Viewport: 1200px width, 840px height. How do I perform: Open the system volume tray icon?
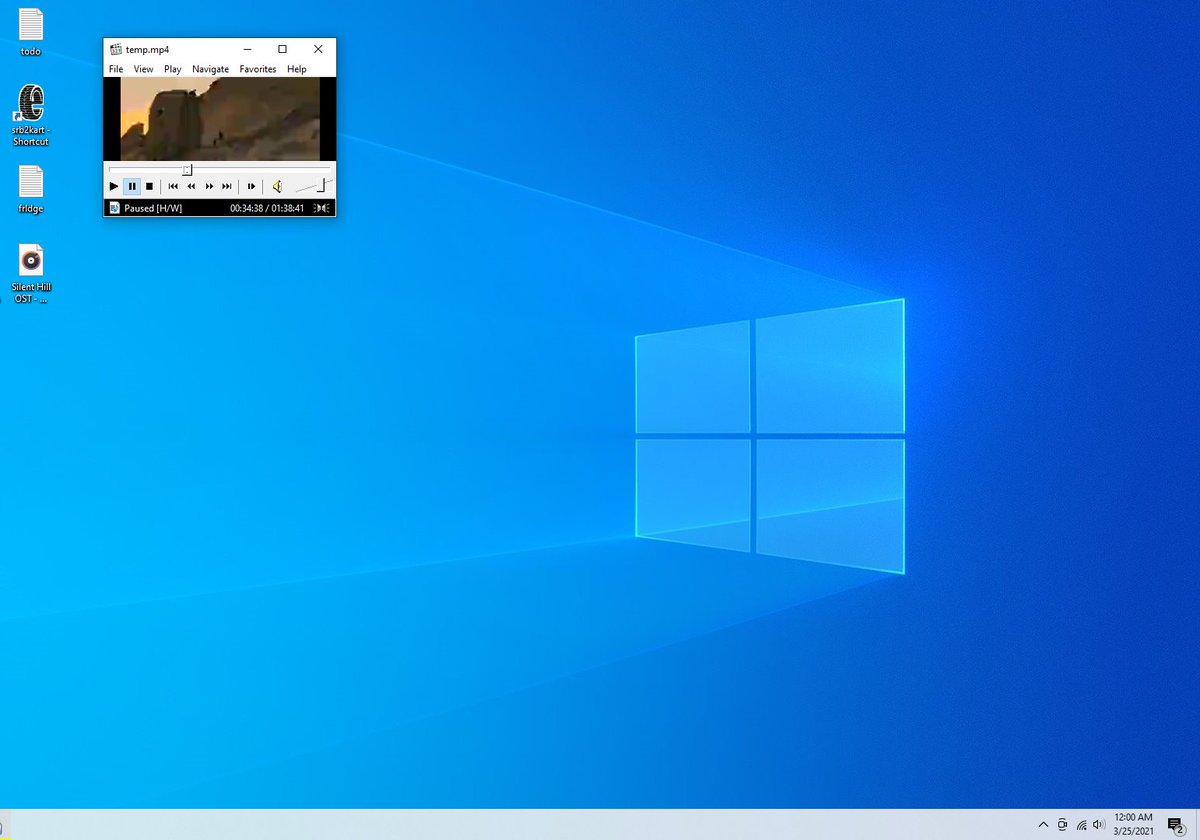coord(1099,825)
